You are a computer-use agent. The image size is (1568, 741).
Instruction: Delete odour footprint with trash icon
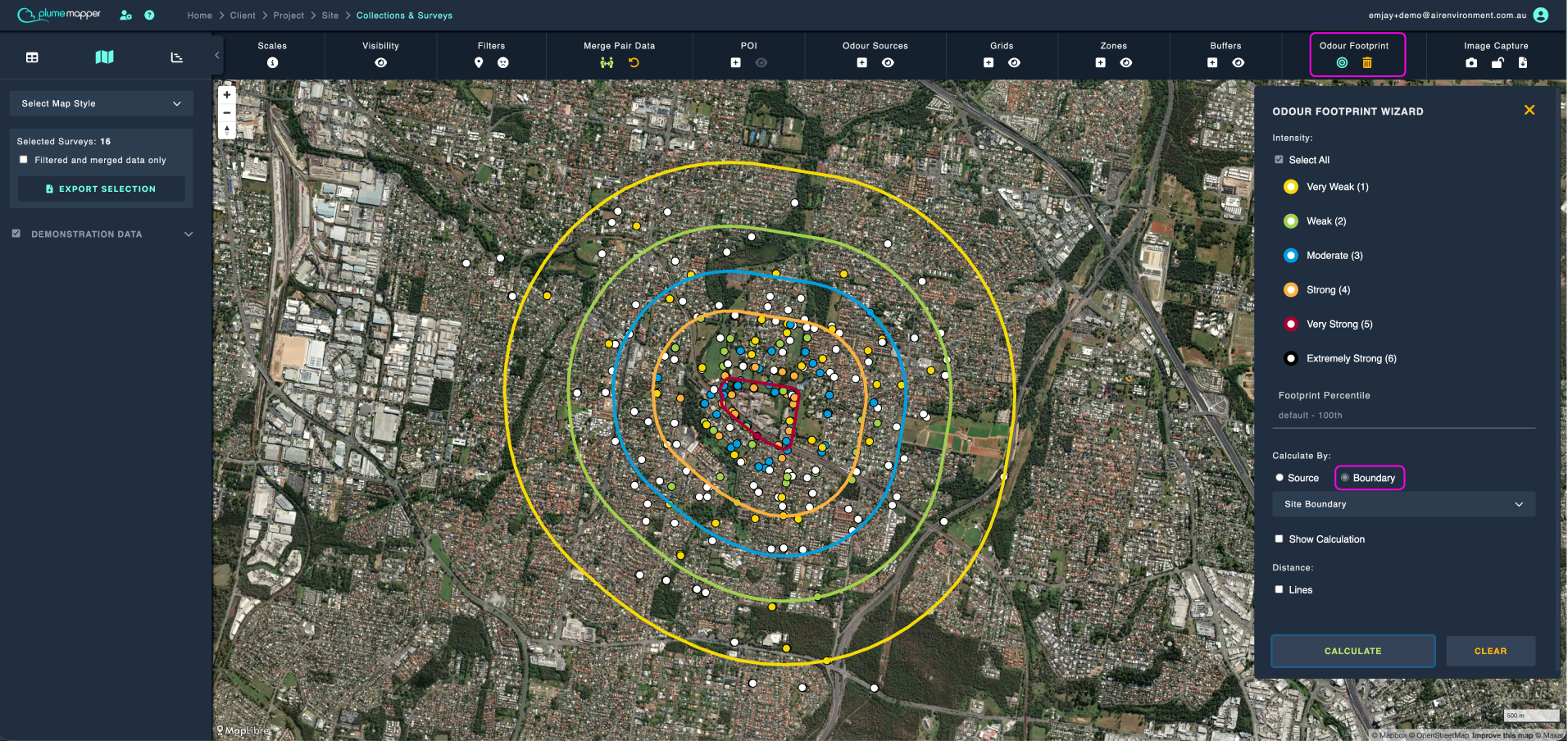pos(1367,63)
